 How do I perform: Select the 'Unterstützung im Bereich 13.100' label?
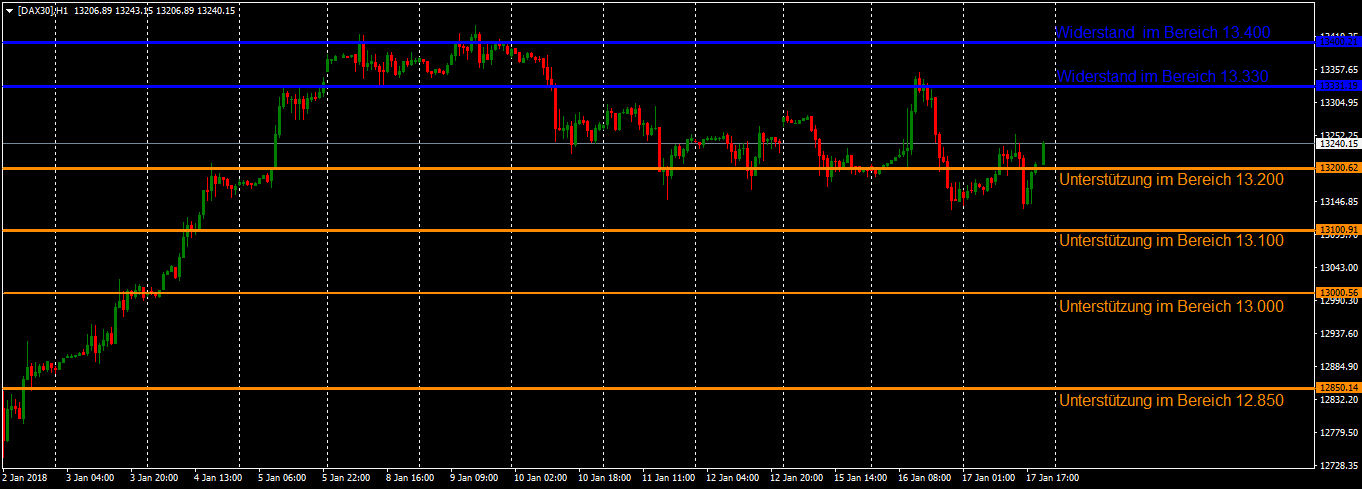pyautogui.click(x=1171, y=241)
